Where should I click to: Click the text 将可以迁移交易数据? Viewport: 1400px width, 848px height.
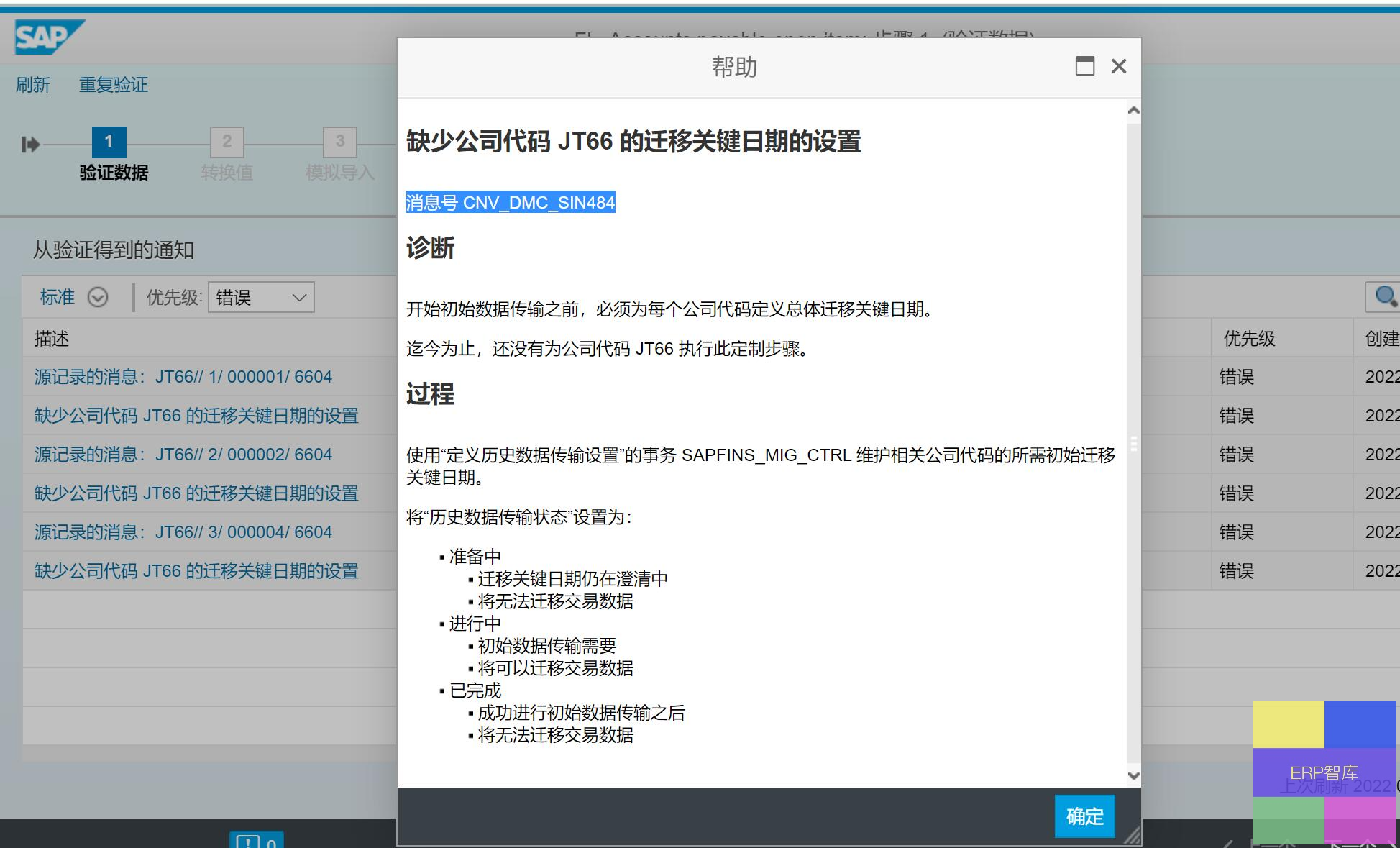(555, 668)
